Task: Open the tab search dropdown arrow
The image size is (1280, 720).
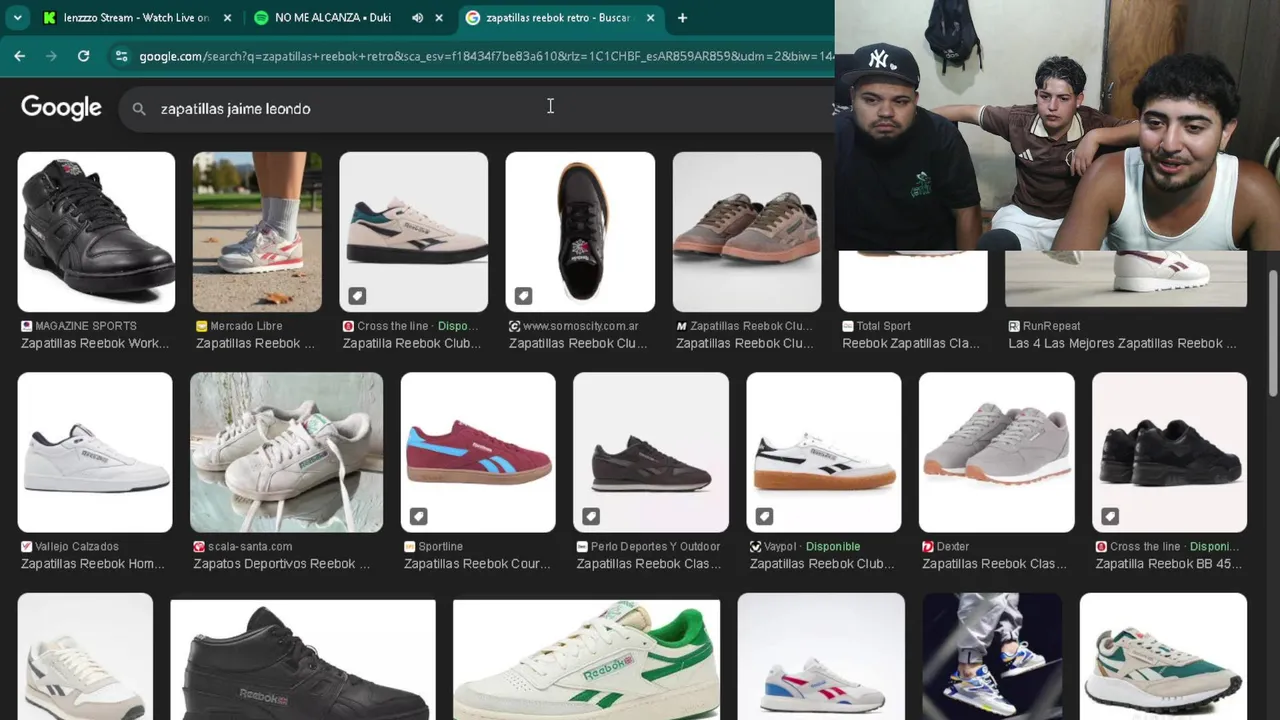Action: [17, 18]
